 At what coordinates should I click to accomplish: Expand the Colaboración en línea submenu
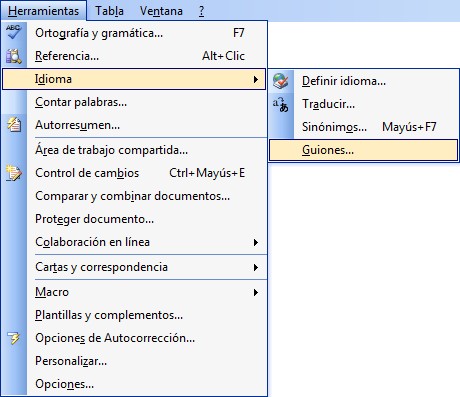click(135, 242)
